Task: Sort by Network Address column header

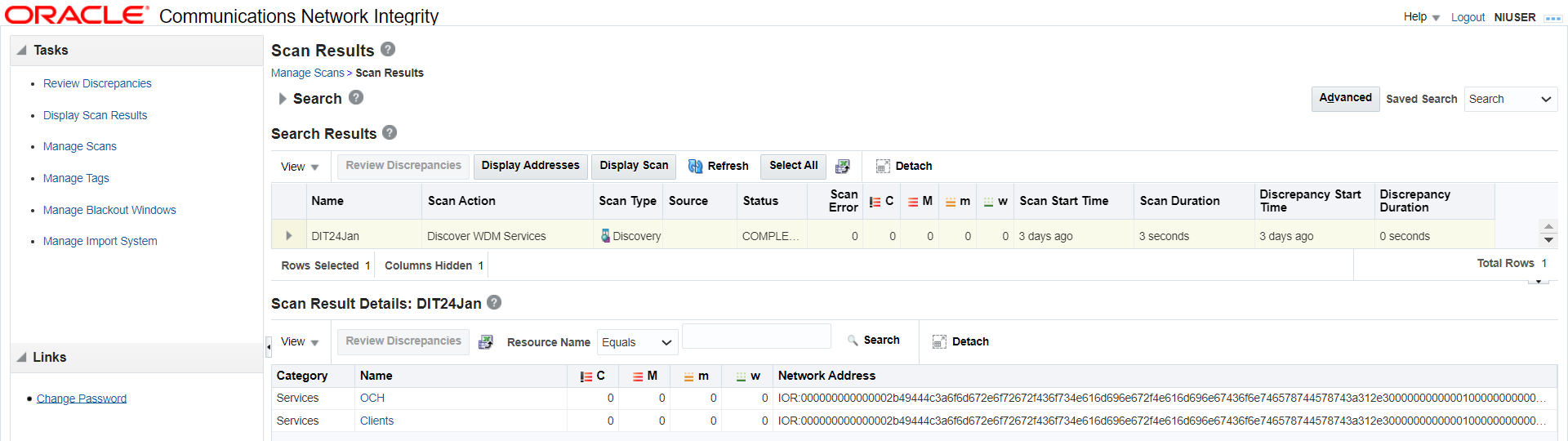Action: click(1165, 376)
